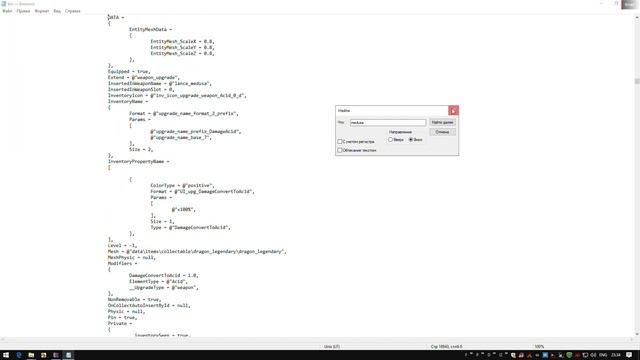This screenshot has width=640, height=360.
Task: Open the Справка menu
Action: click(x=73, y=11)
